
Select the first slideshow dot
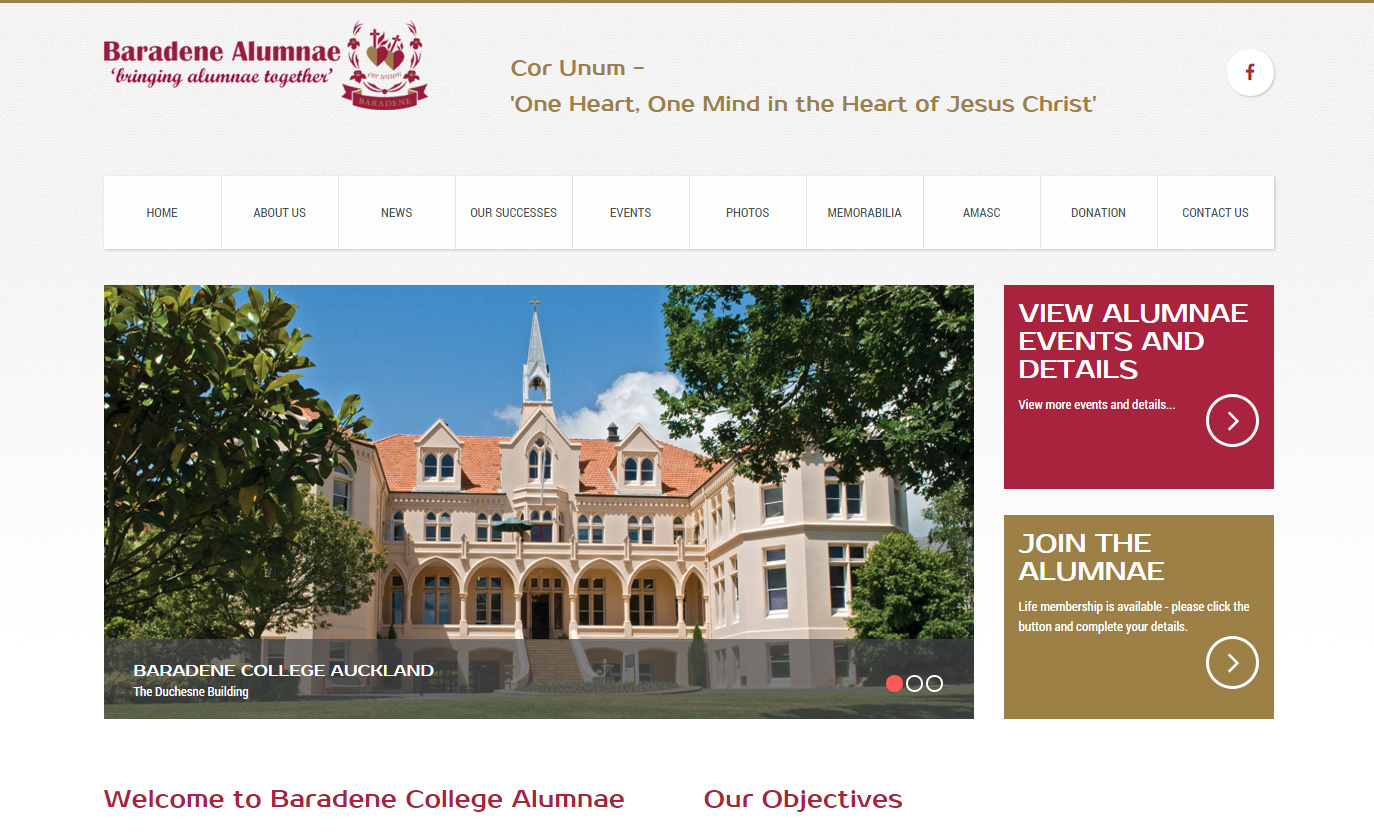coord(895,684)
